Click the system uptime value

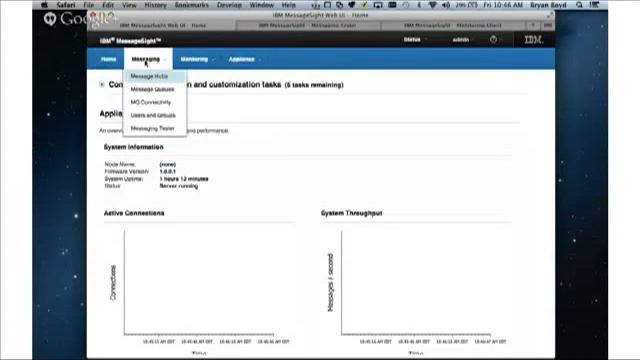(x=184, y=179)
